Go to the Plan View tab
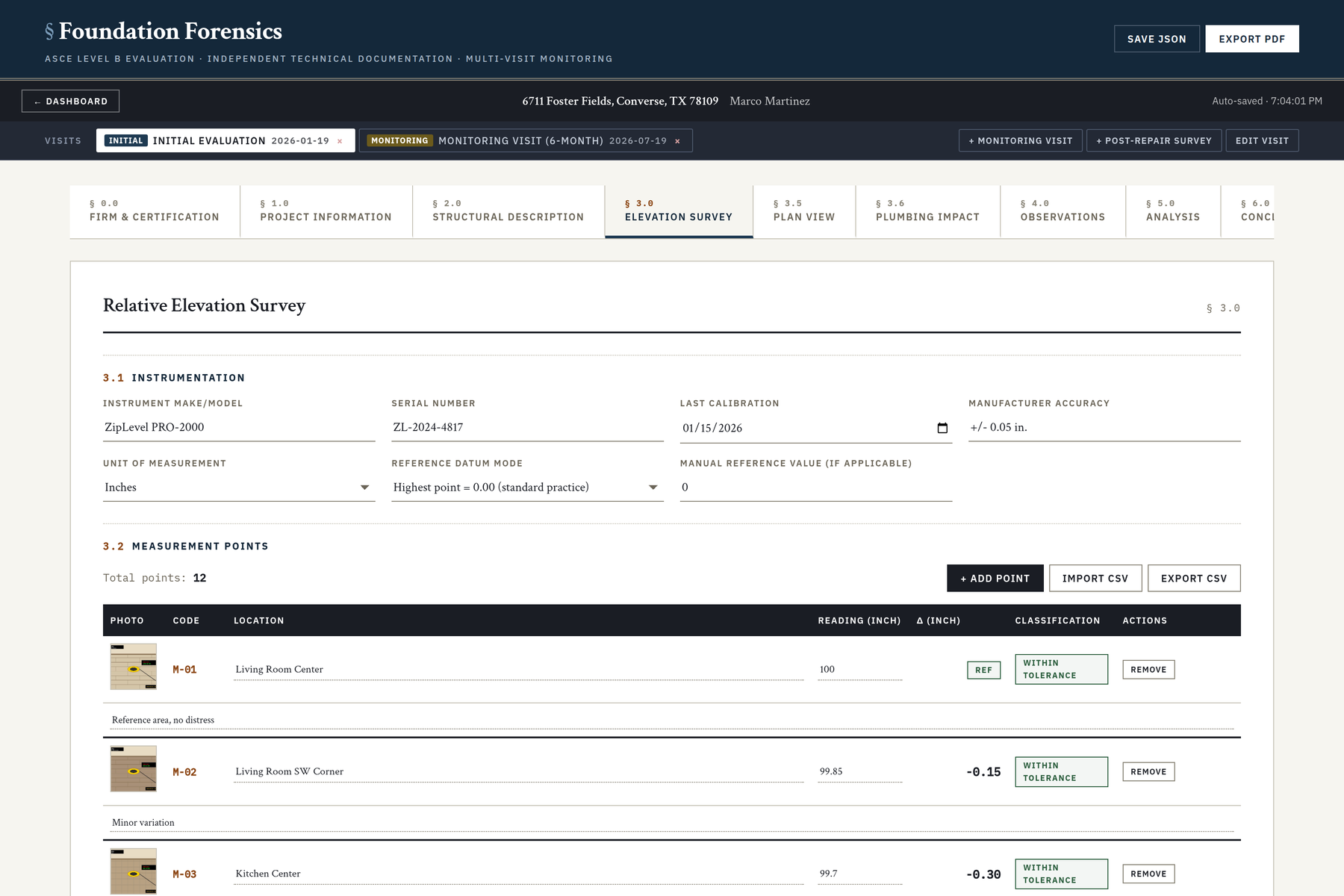 (804, 211)
